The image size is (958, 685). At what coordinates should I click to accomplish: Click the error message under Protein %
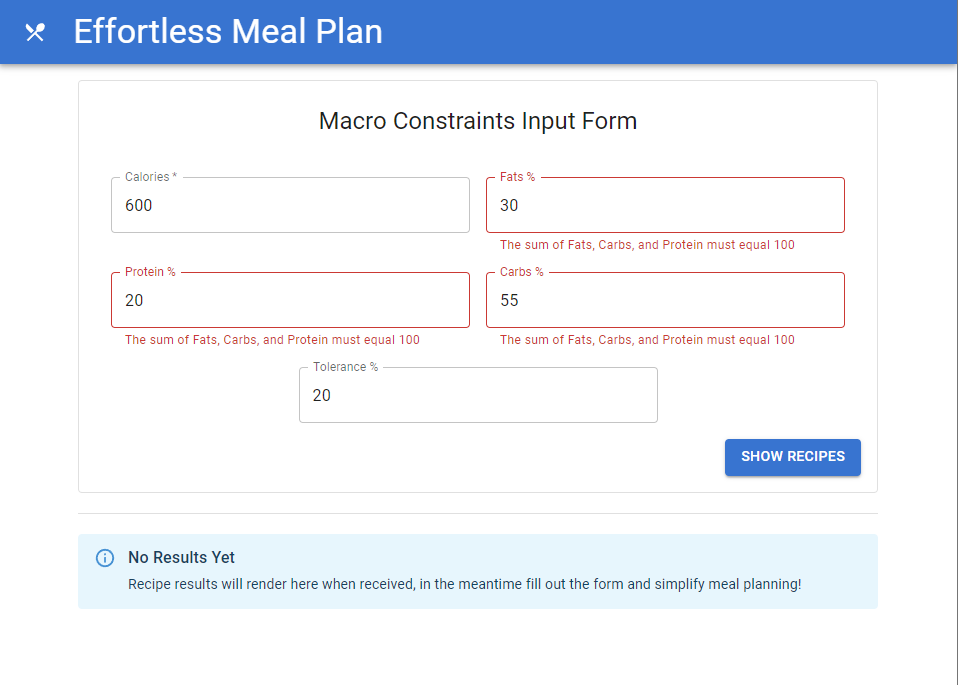(272, 340)
